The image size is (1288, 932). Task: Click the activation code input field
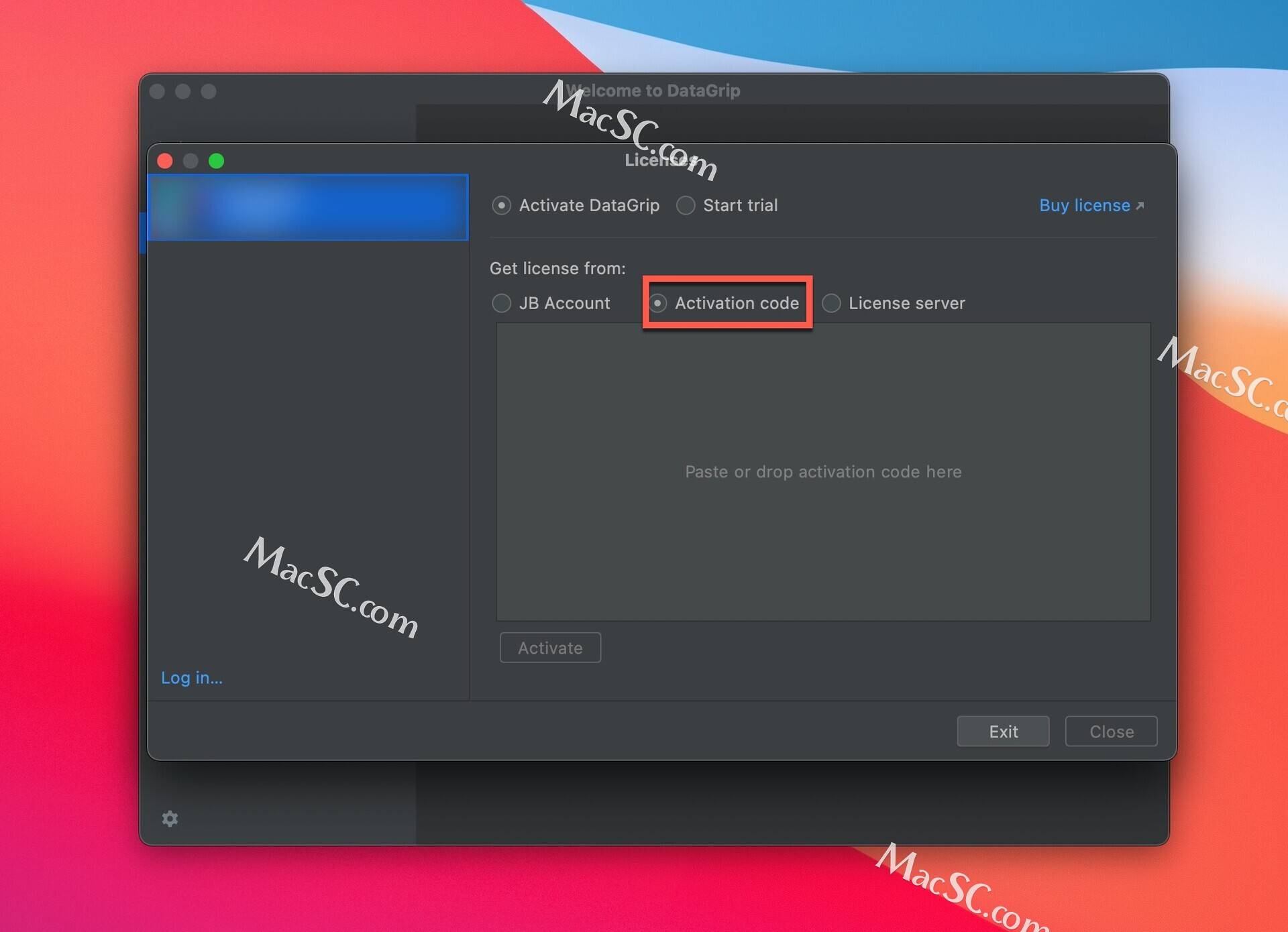click(x=822, y=472)
